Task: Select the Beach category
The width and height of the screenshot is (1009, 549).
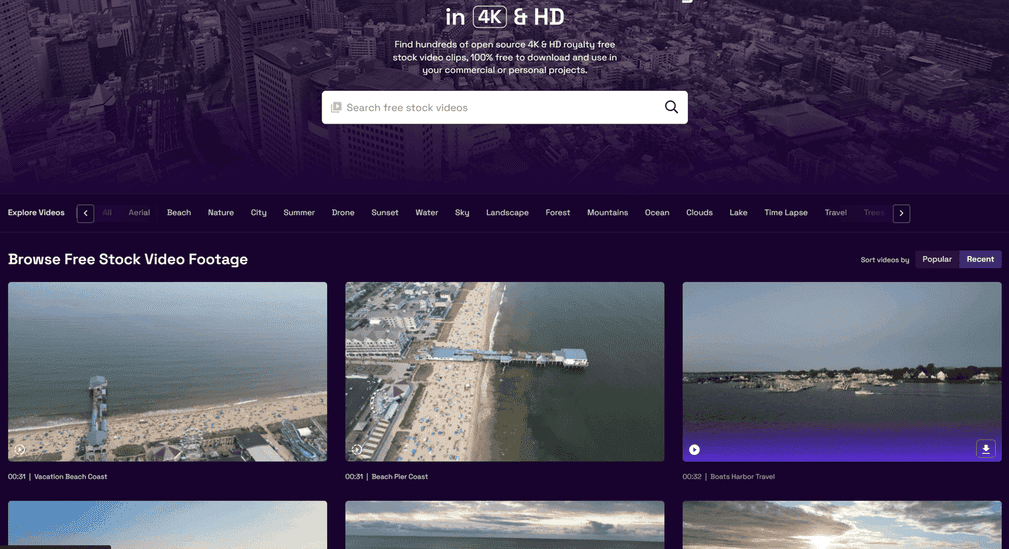Action: coord(179,212)
